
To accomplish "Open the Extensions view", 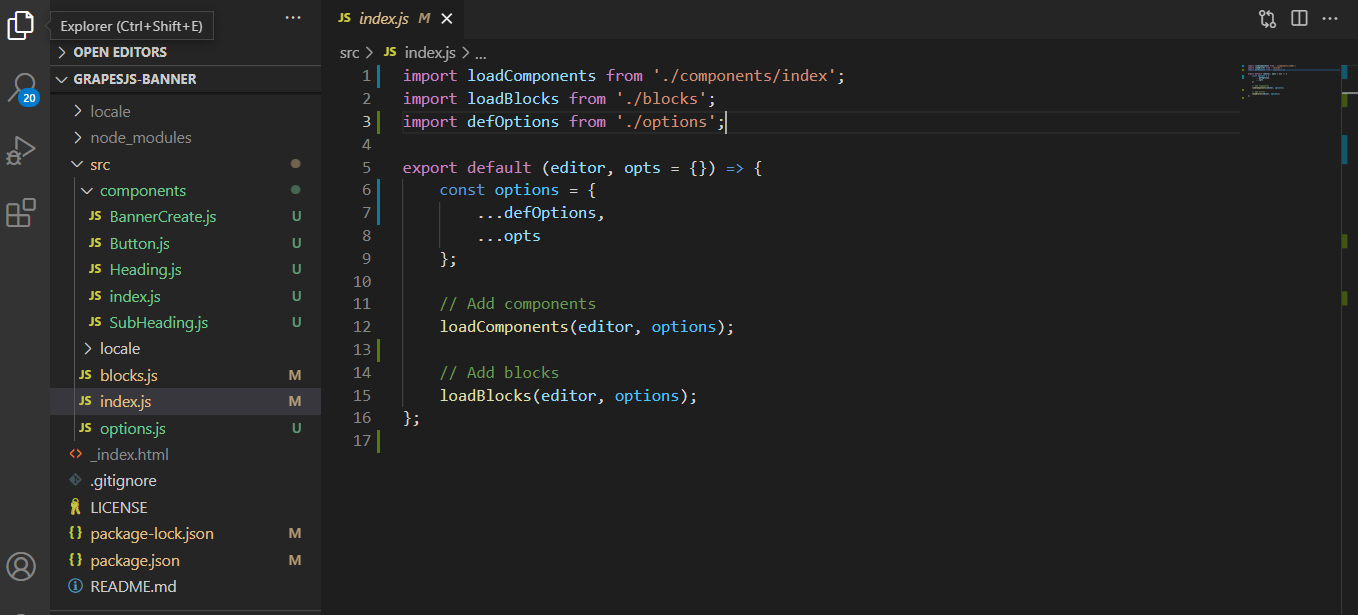I will (20, 212).
